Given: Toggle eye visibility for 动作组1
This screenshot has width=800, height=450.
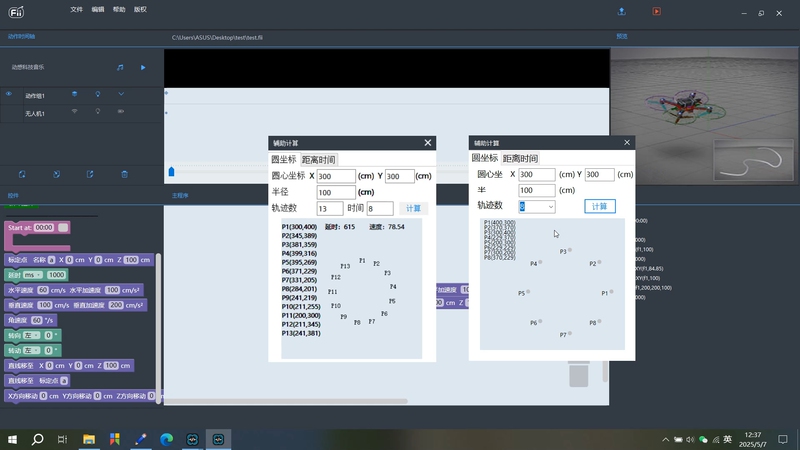Looking at the screenshot, I should [x=9, y=94].
